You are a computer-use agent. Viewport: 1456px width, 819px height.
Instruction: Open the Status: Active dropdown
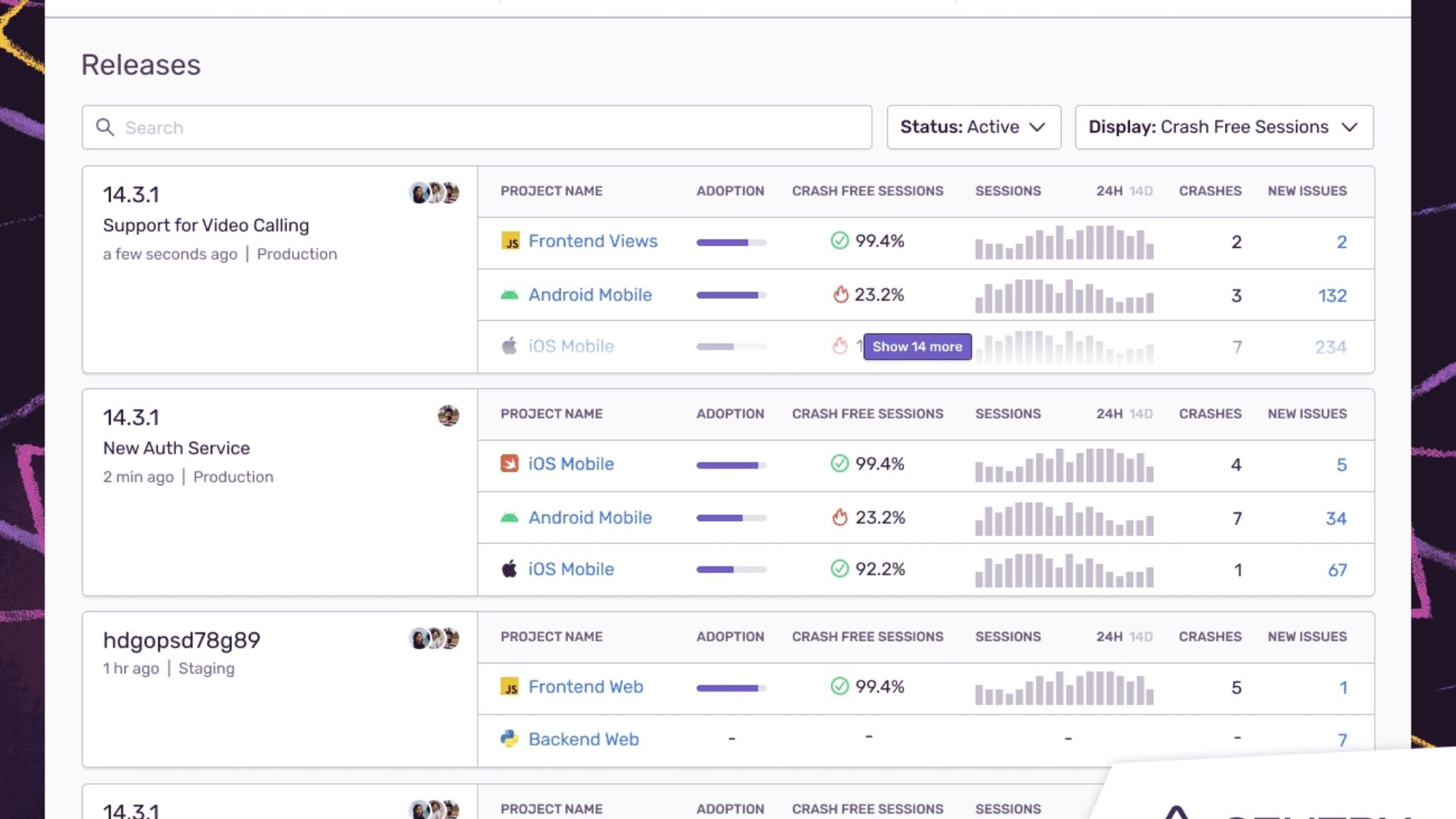coord(974,127)
